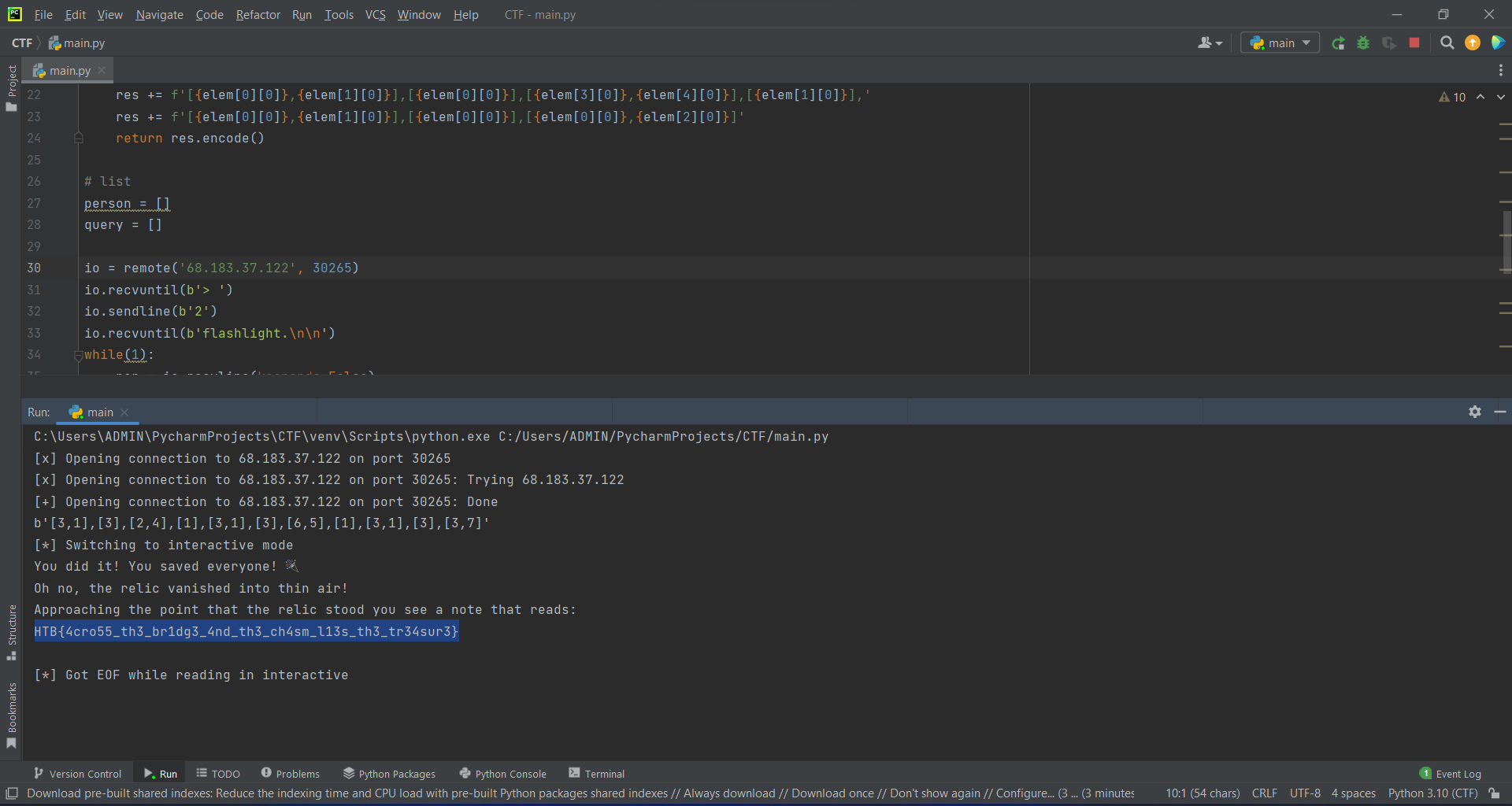Image resolution: width=1512 pixels, height=806 pixels.
Task: Open the Refactor menu
Action: tap(258, 14)
